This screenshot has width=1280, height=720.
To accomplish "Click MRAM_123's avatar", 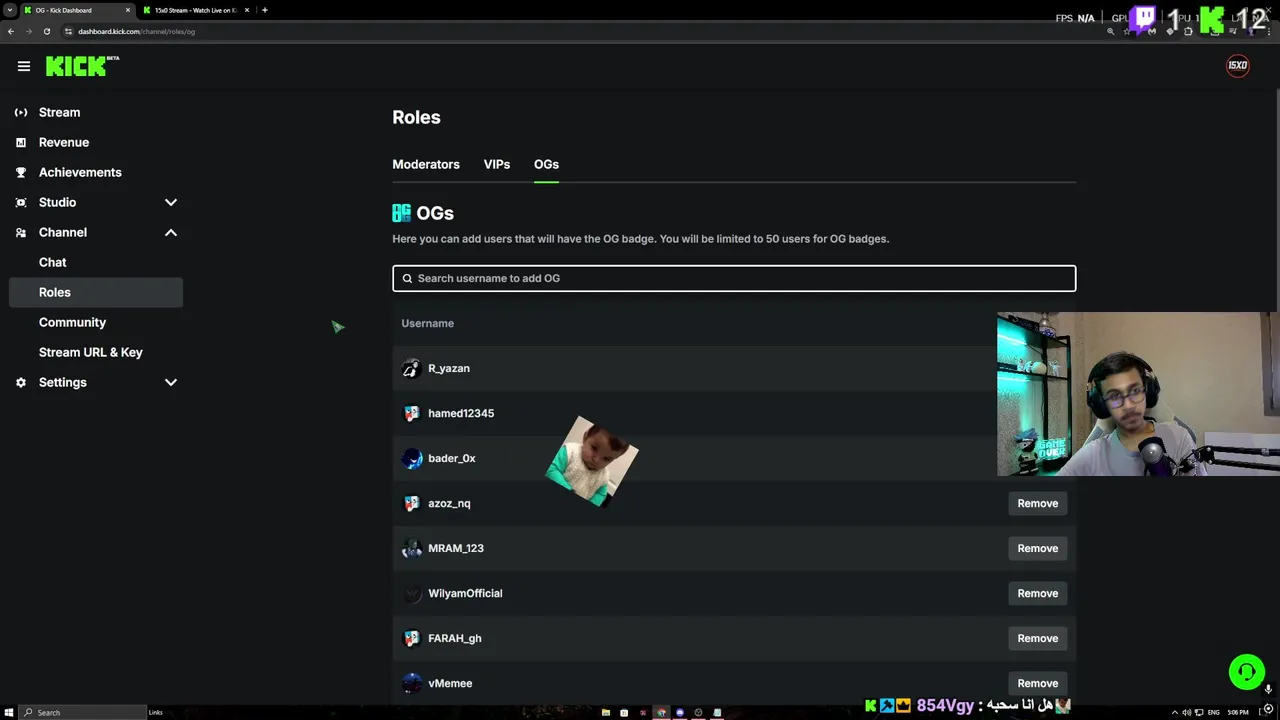I will pos(411,548).
